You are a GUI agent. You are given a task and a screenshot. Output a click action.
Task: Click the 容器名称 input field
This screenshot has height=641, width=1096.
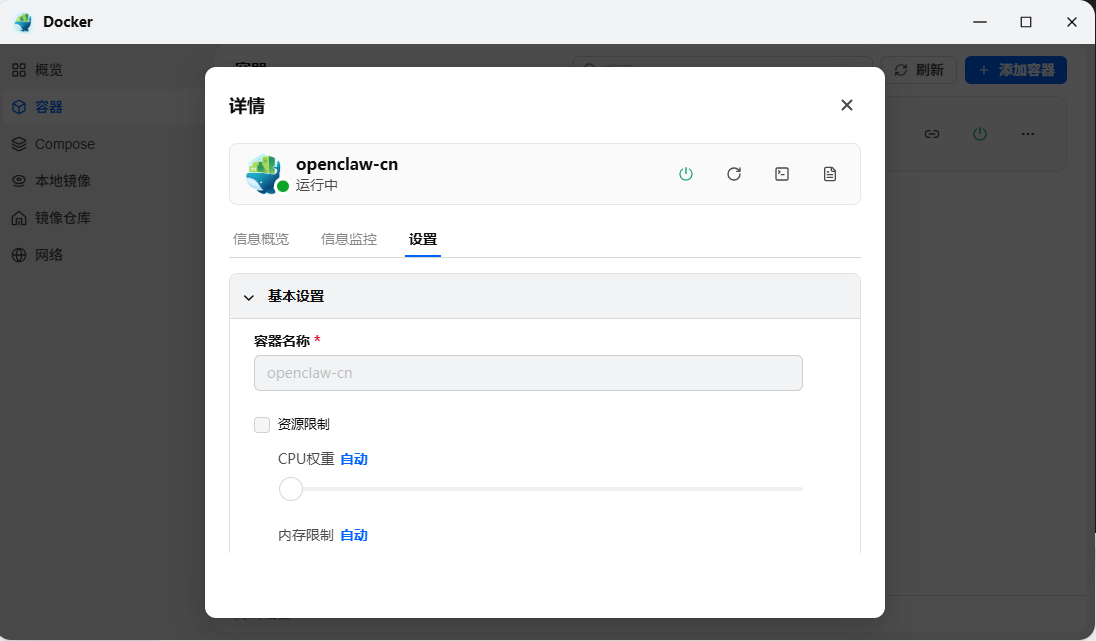[x=528, y=372]
